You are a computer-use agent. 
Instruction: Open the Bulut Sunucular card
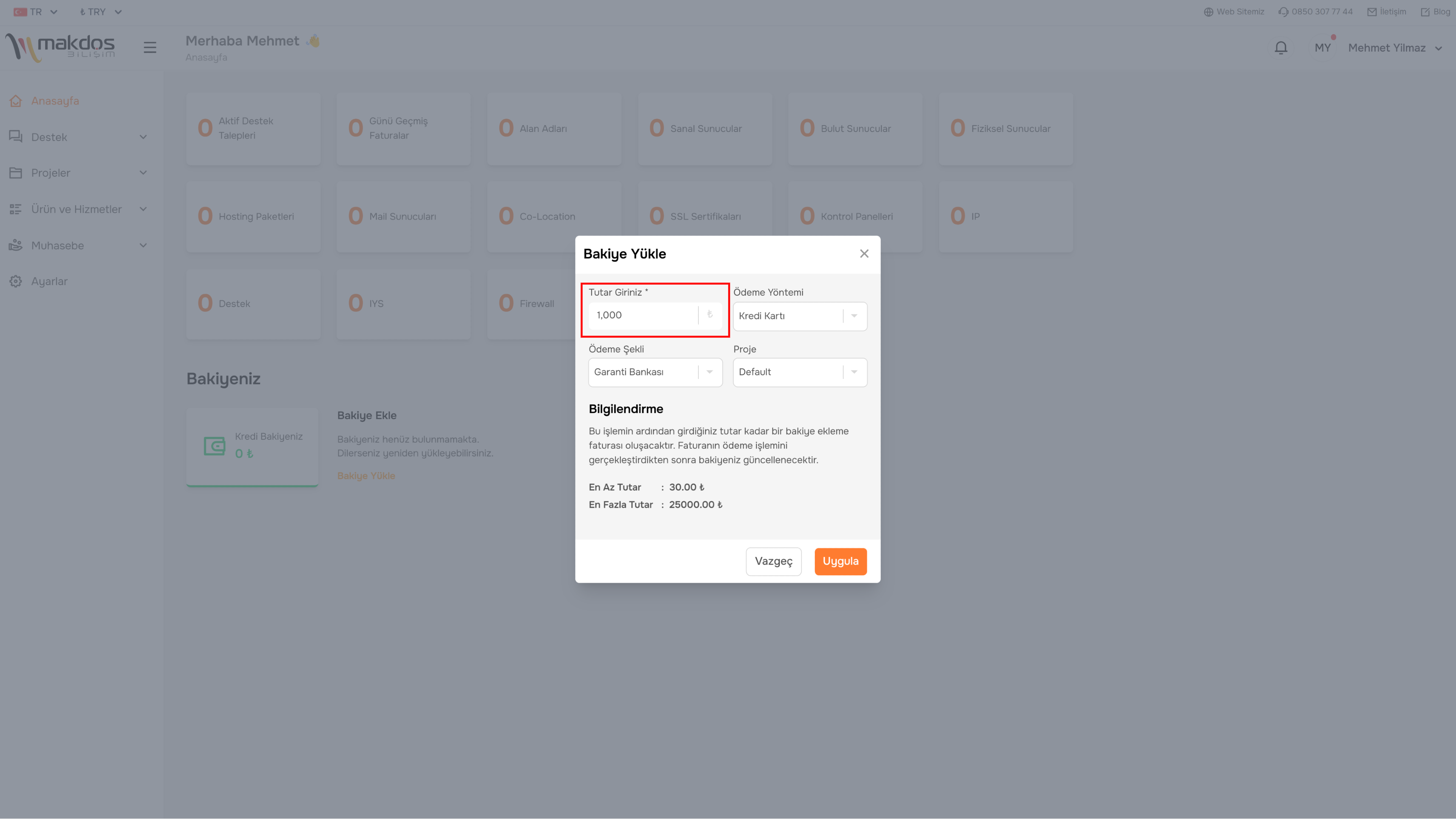tap(855, 129)
